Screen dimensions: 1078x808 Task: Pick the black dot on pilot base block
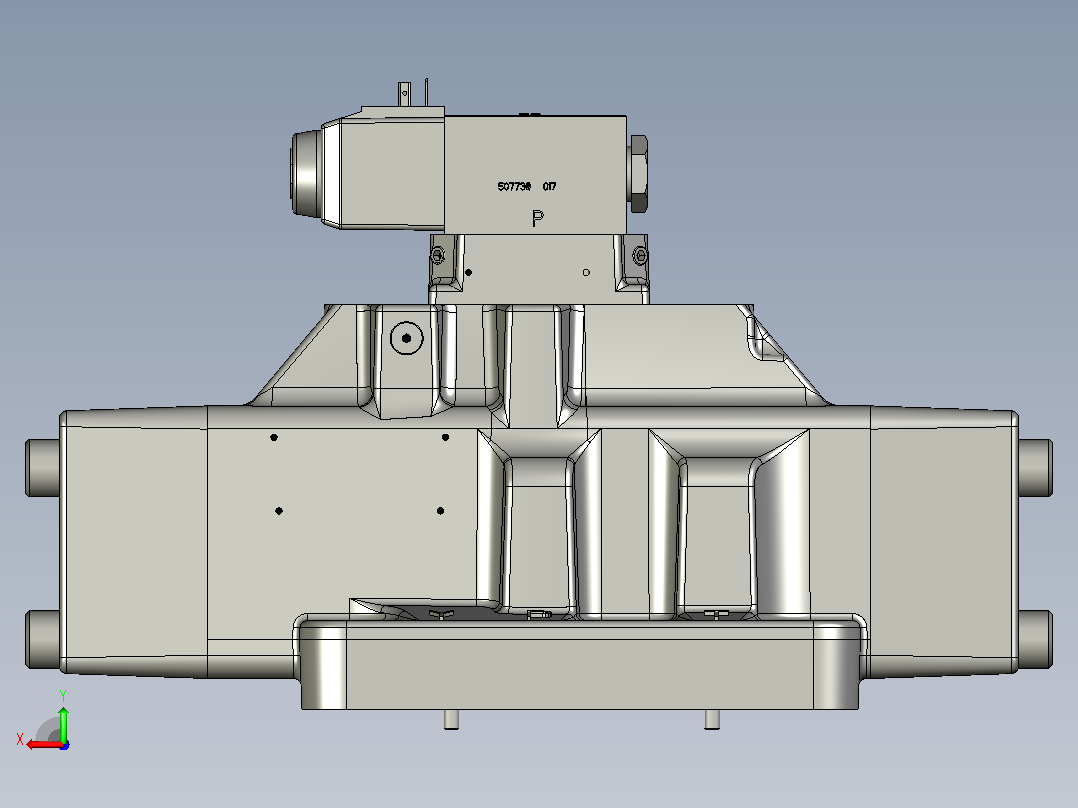[x=468, y=272]
